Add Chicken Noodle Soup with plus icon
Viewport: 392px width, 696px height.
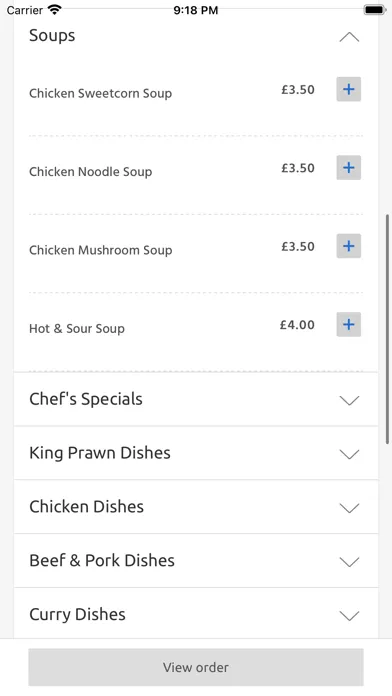click(x=348, y=168)
